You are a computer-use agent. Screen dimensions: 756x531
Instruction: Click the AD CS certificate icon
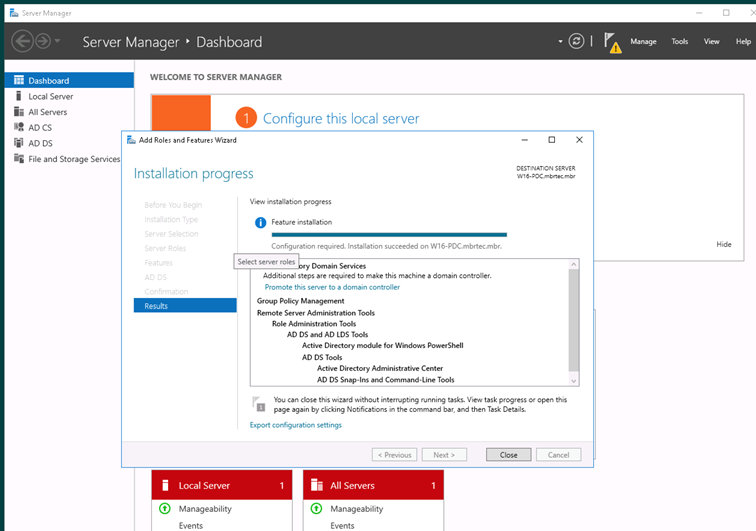pyautogui.click(x=19, y=127)
